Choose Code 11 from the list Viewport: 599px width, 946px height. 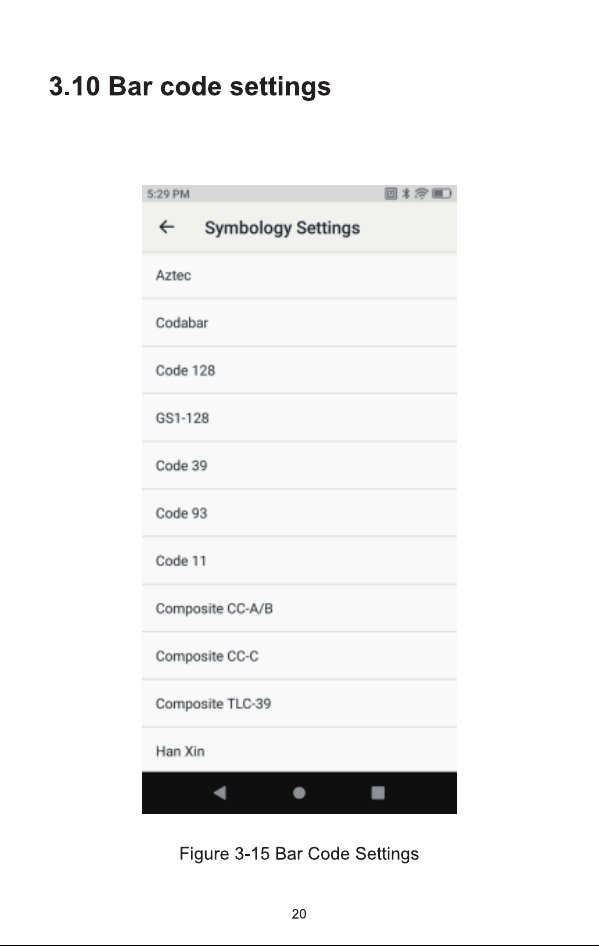coord(299,561)
